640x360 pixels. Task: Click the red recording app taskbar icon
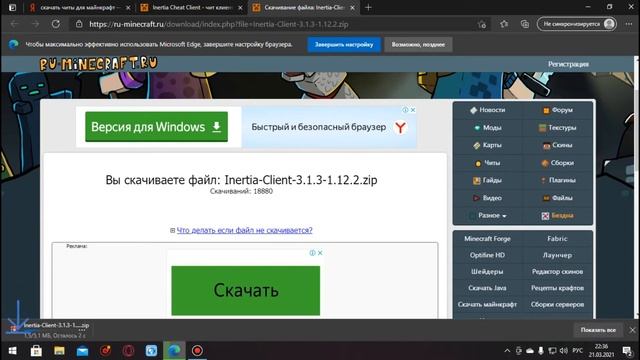(x=197, y=351)
